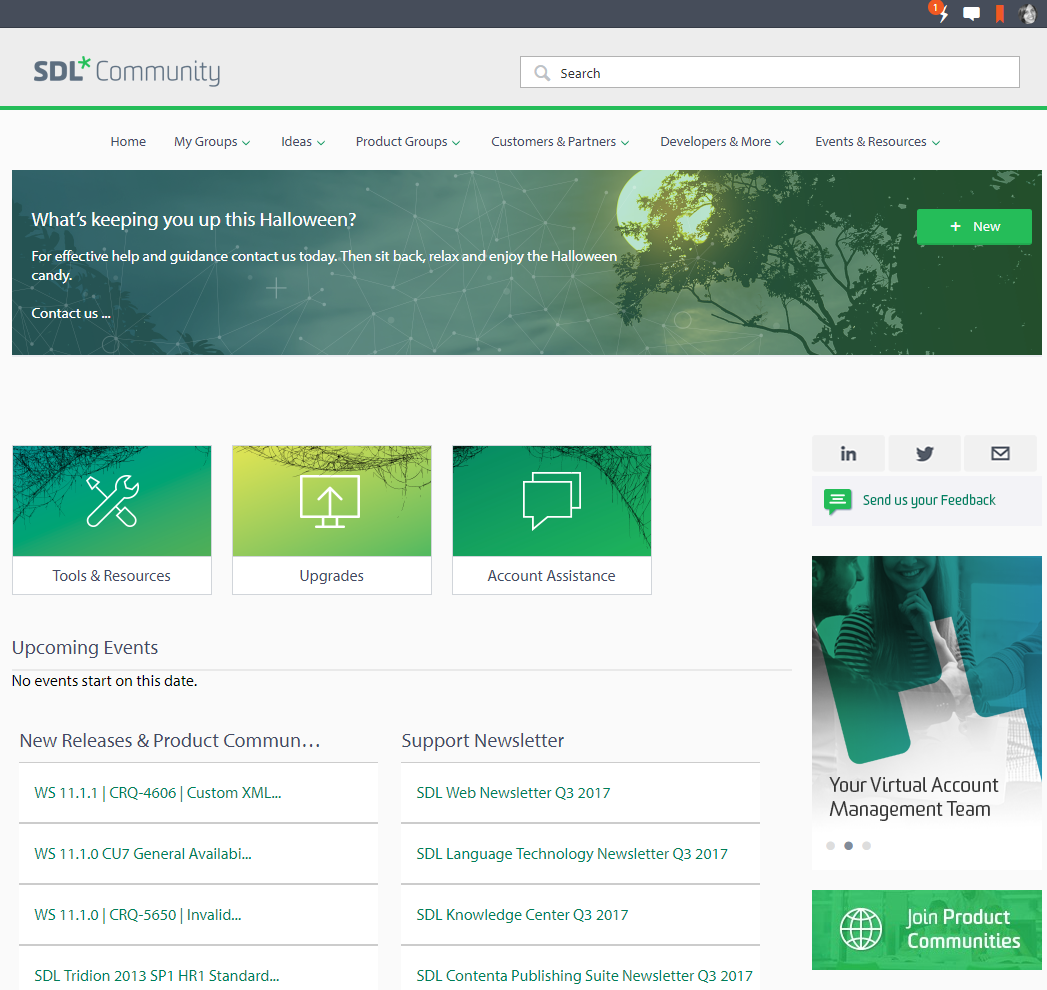Open the Tools & Resources card label
The image size is (1047, 990).
[x=112, y=575]
